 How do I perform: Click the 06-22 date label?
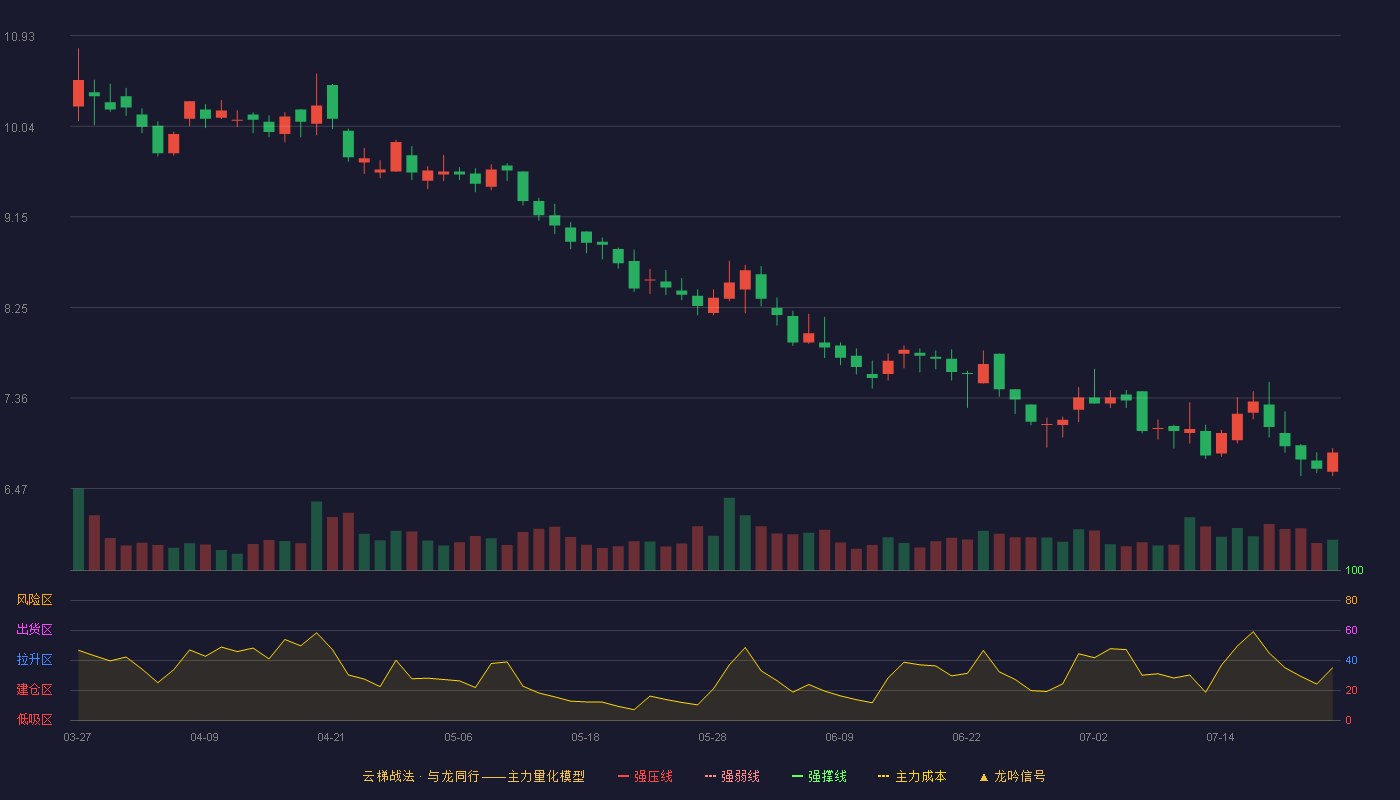pyautogui.click(x=966, y=737)
